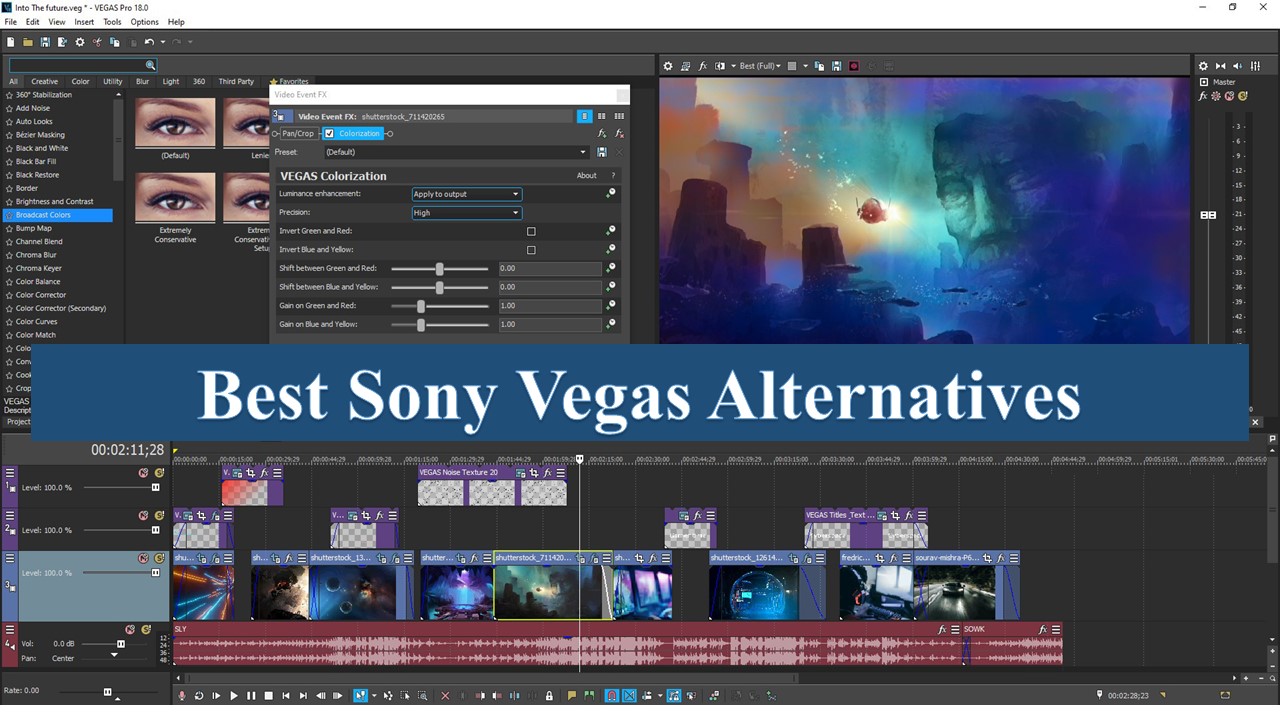Pause playback in transport bar
Screen dimensions: 1280x720
(x=251, y=696)
